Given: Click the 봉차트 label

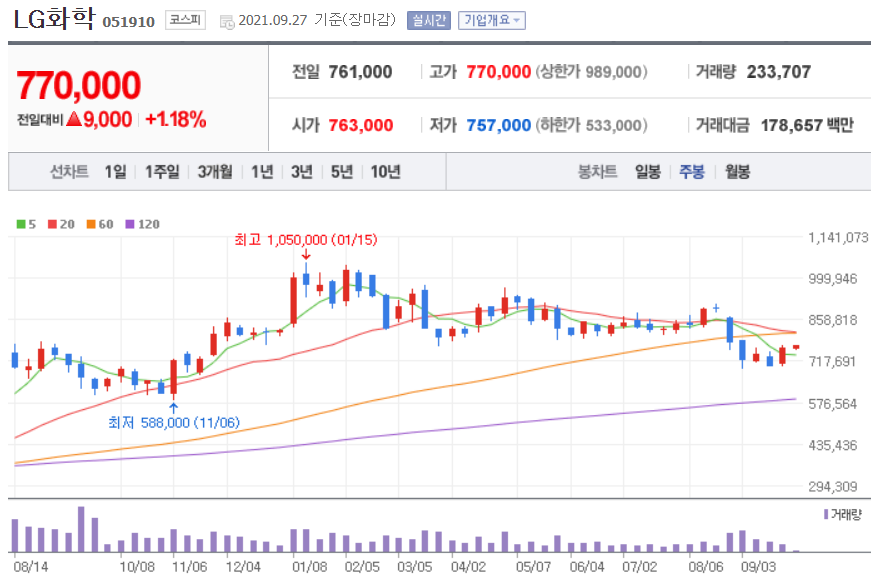Looking at the screenshot, I should pyautogui.click(x=598, y=172).
